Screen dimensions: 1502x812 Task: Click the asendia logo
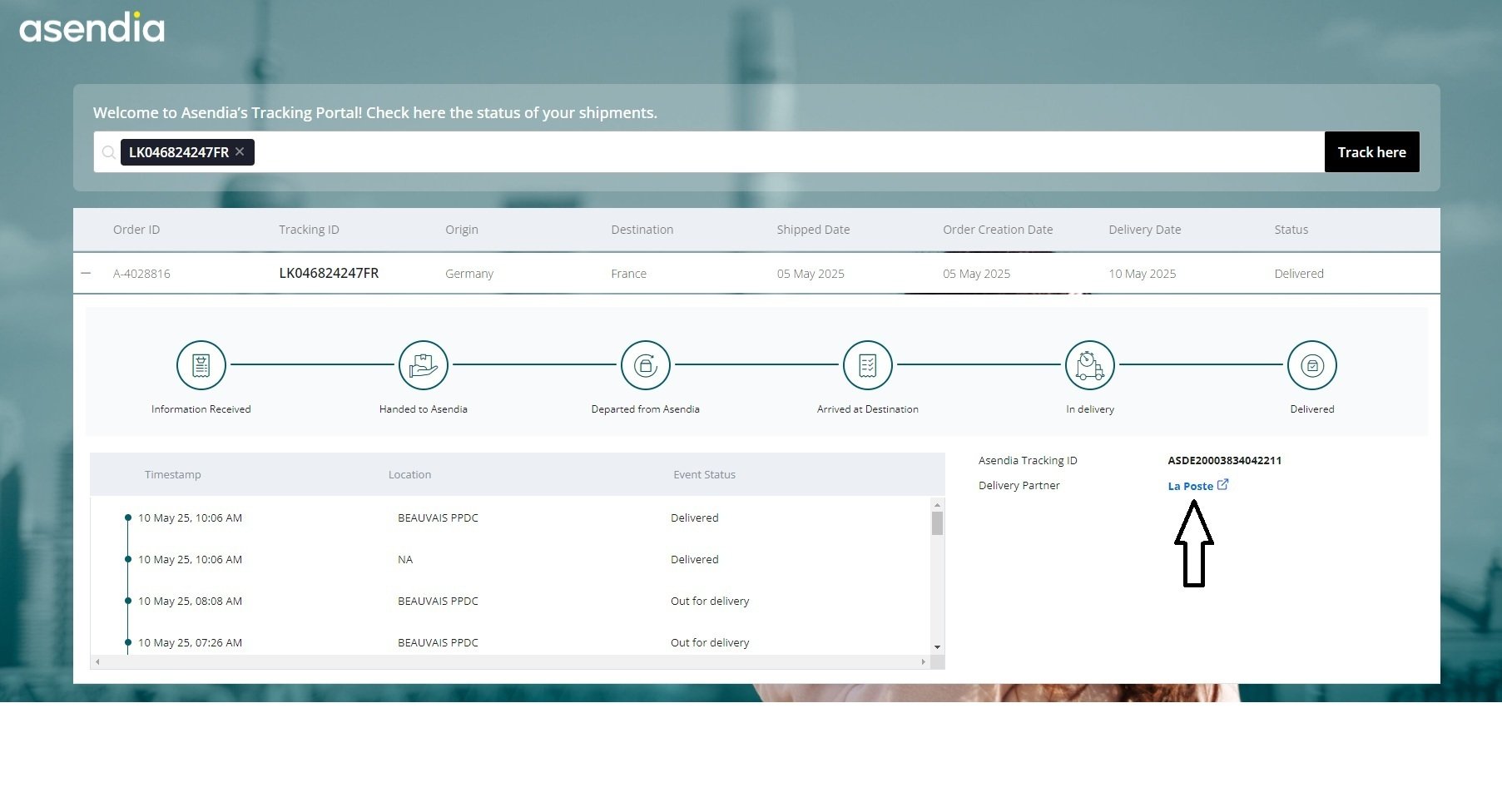[x=92, y=28]
